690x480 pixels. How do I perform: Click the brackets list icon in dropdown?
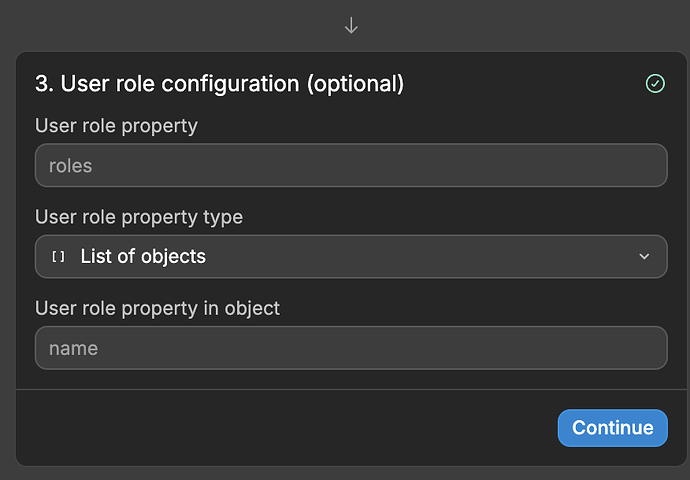59,256
